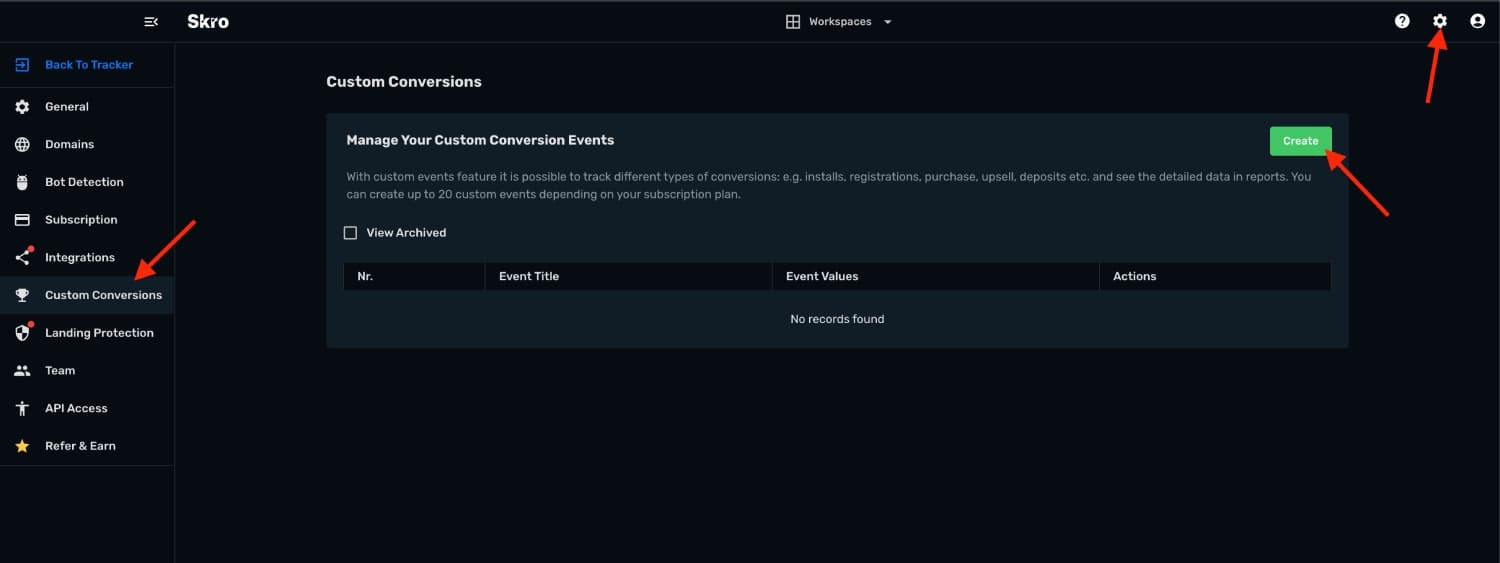Open settings via the gear icon

[x=1440, y=21]
